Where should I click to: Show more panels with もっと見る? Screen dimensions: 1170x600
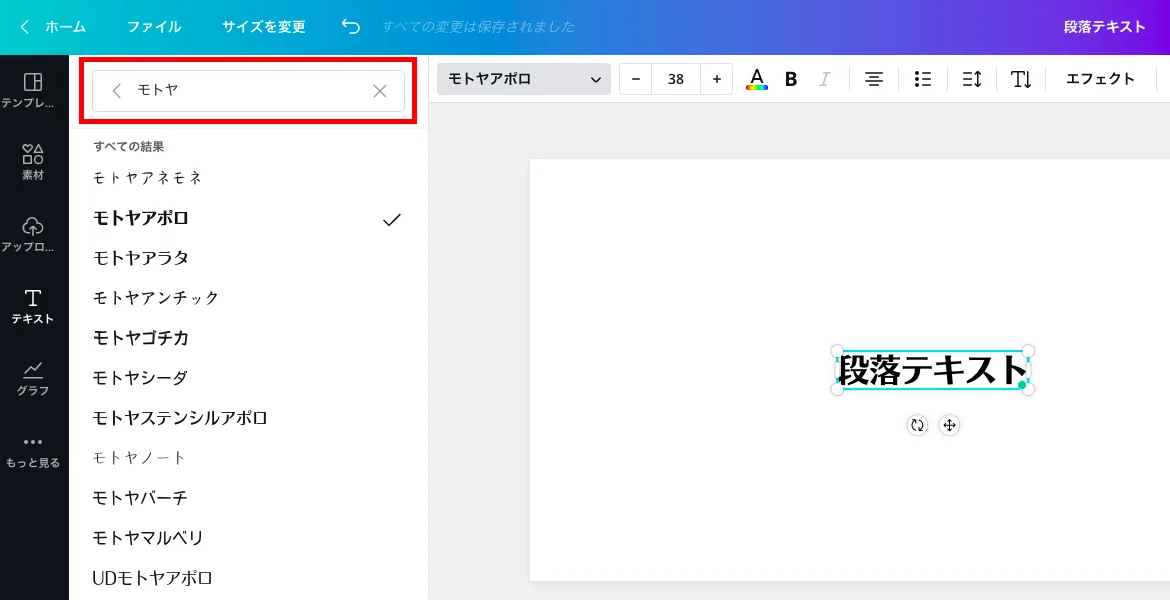pos(33,451)
